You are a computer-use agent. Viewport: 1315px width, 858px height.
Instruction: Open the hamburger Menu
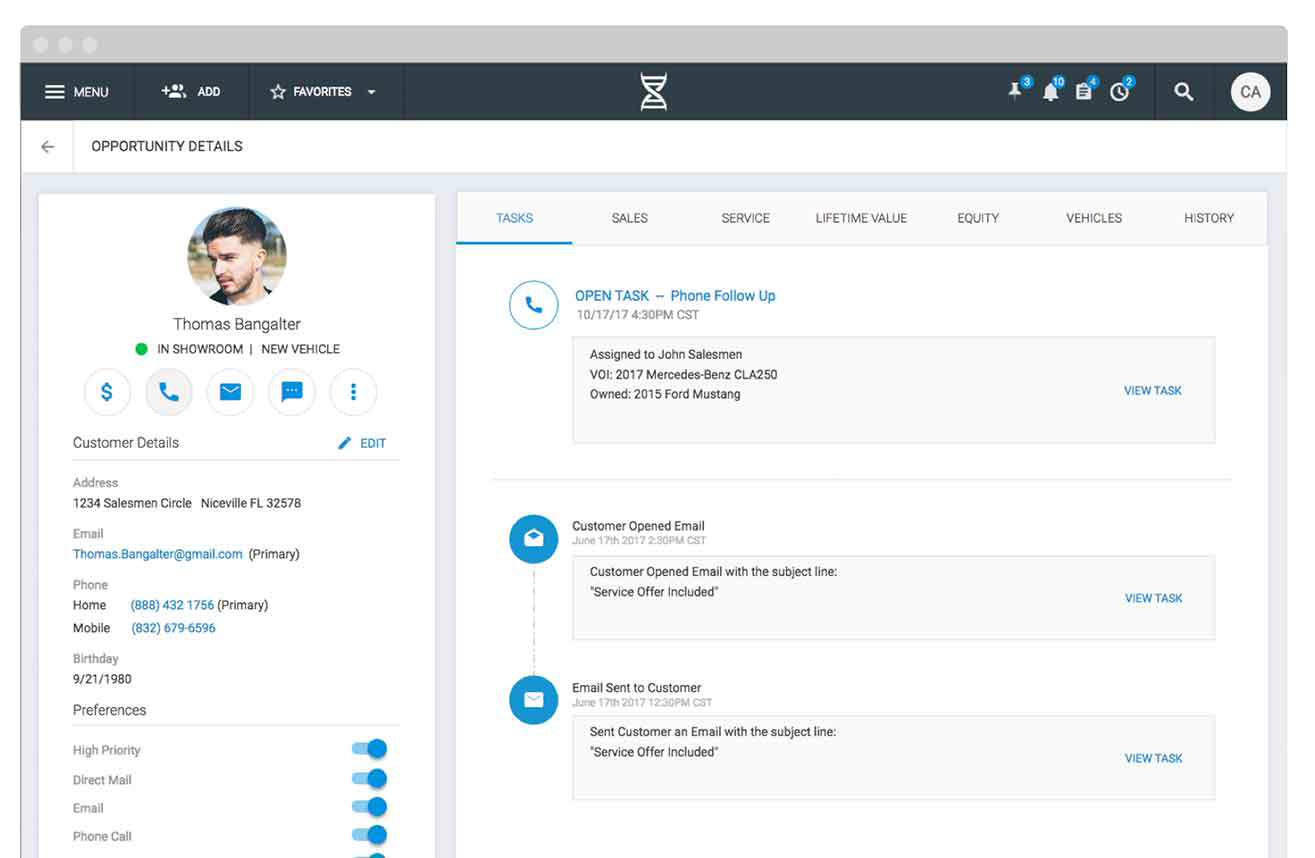77,92
